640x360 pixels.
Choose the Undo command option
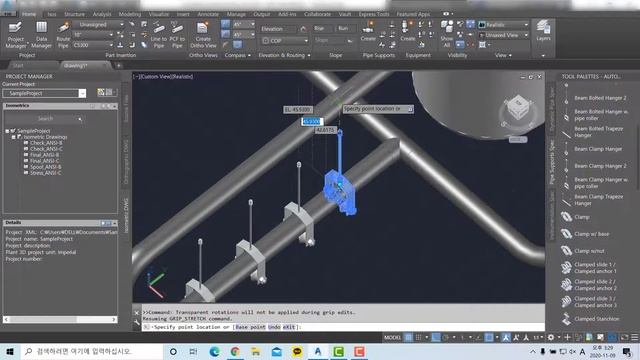click(274, 327)
